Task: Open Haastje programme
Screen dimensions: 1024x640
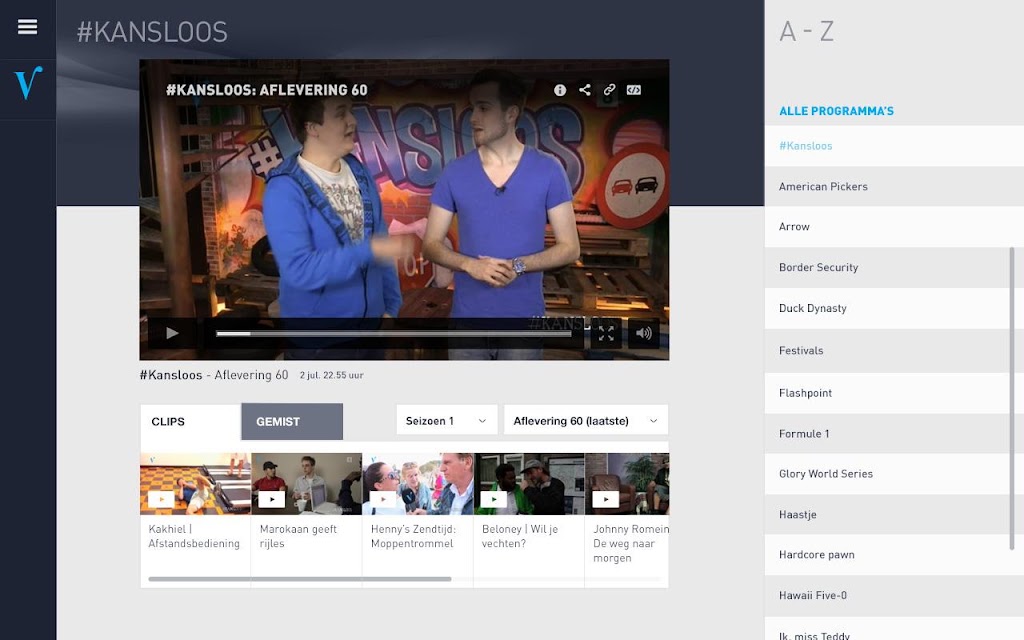Action: tap(894, 515)
